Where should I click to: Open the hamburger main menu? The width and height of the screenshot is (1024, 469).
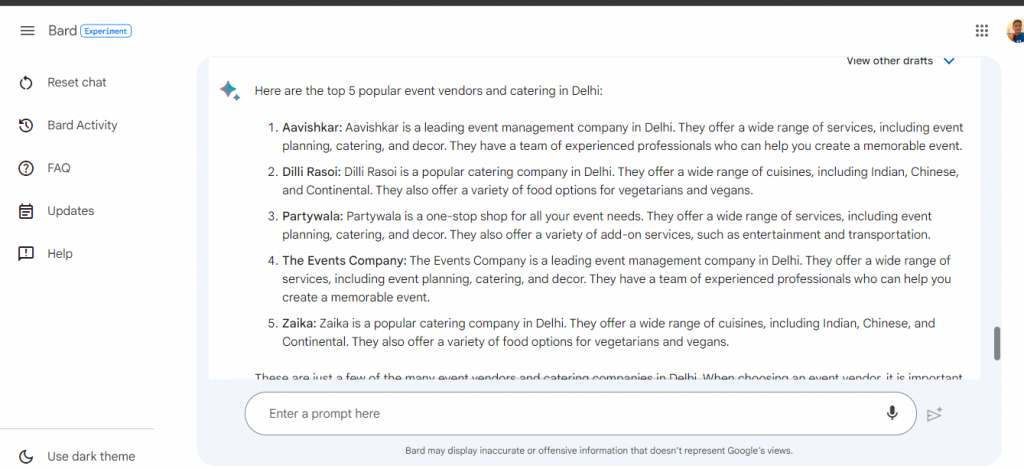pos(27,31)
